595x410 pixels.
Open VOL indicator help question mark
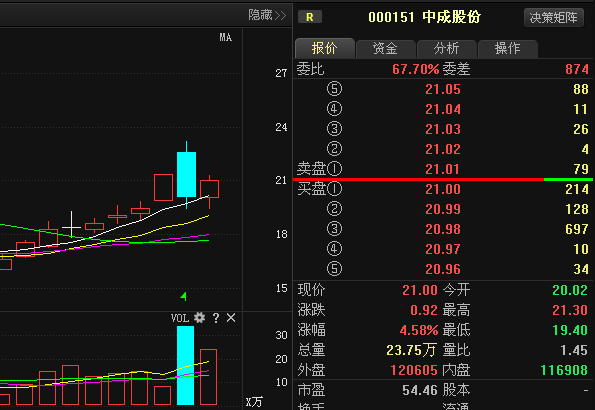(216, 318)
